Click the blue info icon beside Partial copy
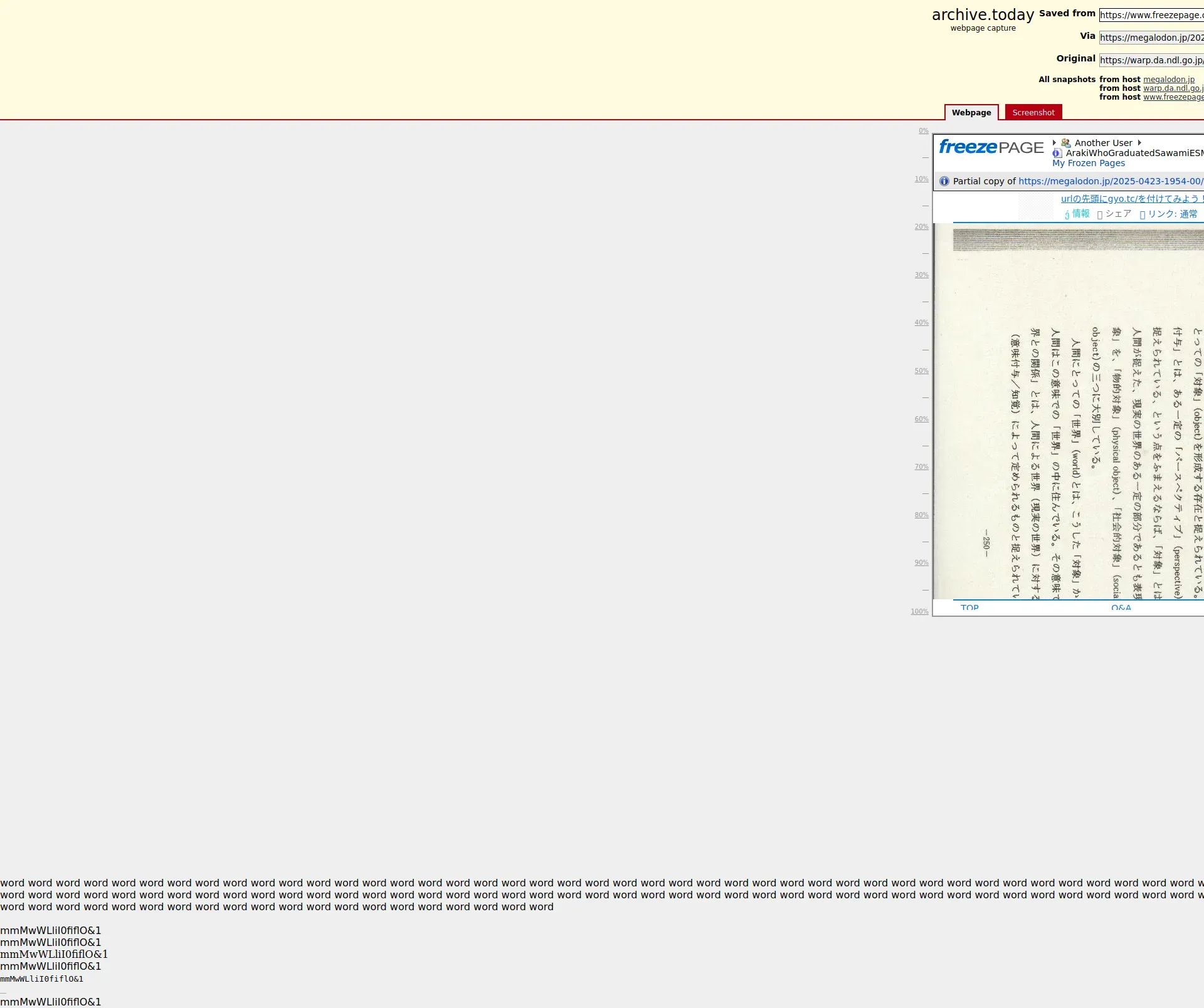This screenshot has width=1204, height=1008. (944, 181)
